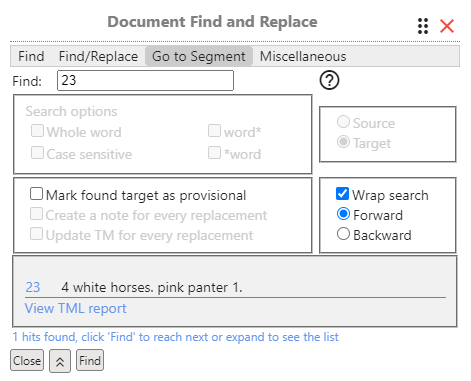471x381 pixels.
Task: Select the Go to Segment tab
Action: pos(199,56)
